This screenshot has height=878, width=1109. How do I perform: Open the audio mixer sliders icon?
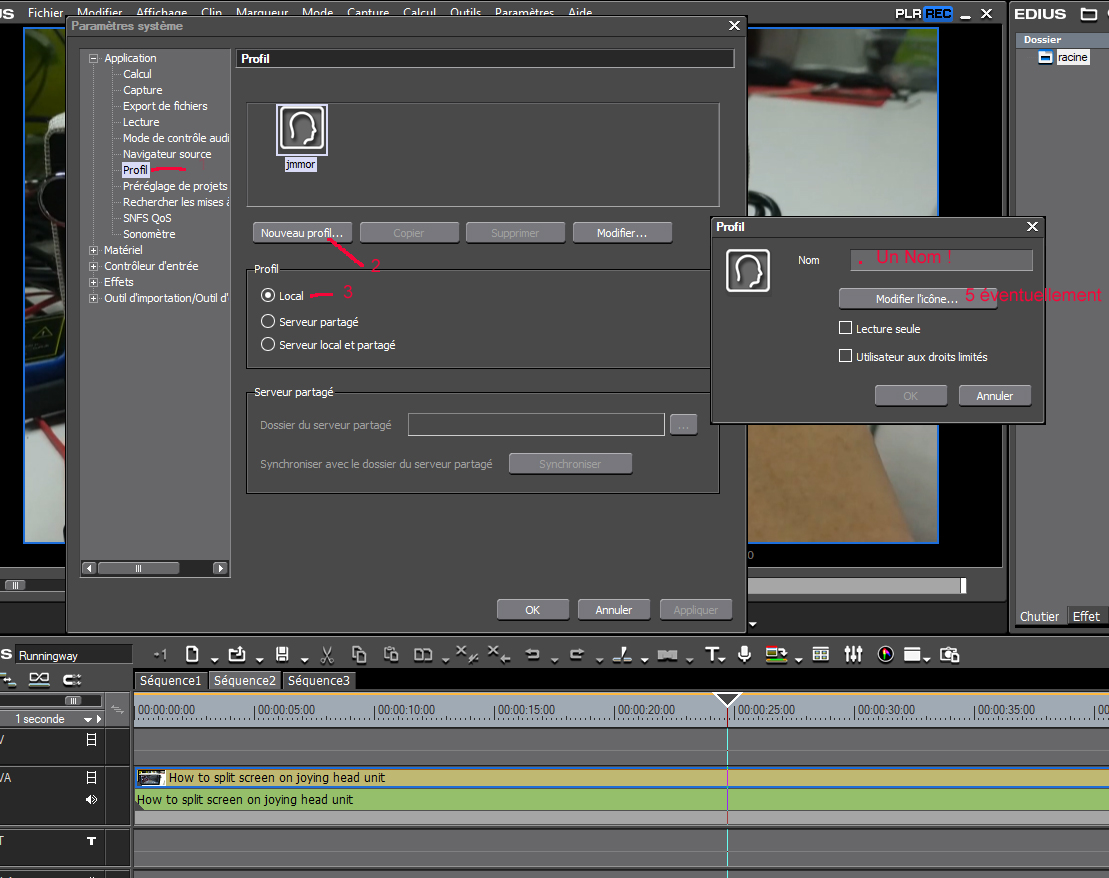tap(853, 654)
